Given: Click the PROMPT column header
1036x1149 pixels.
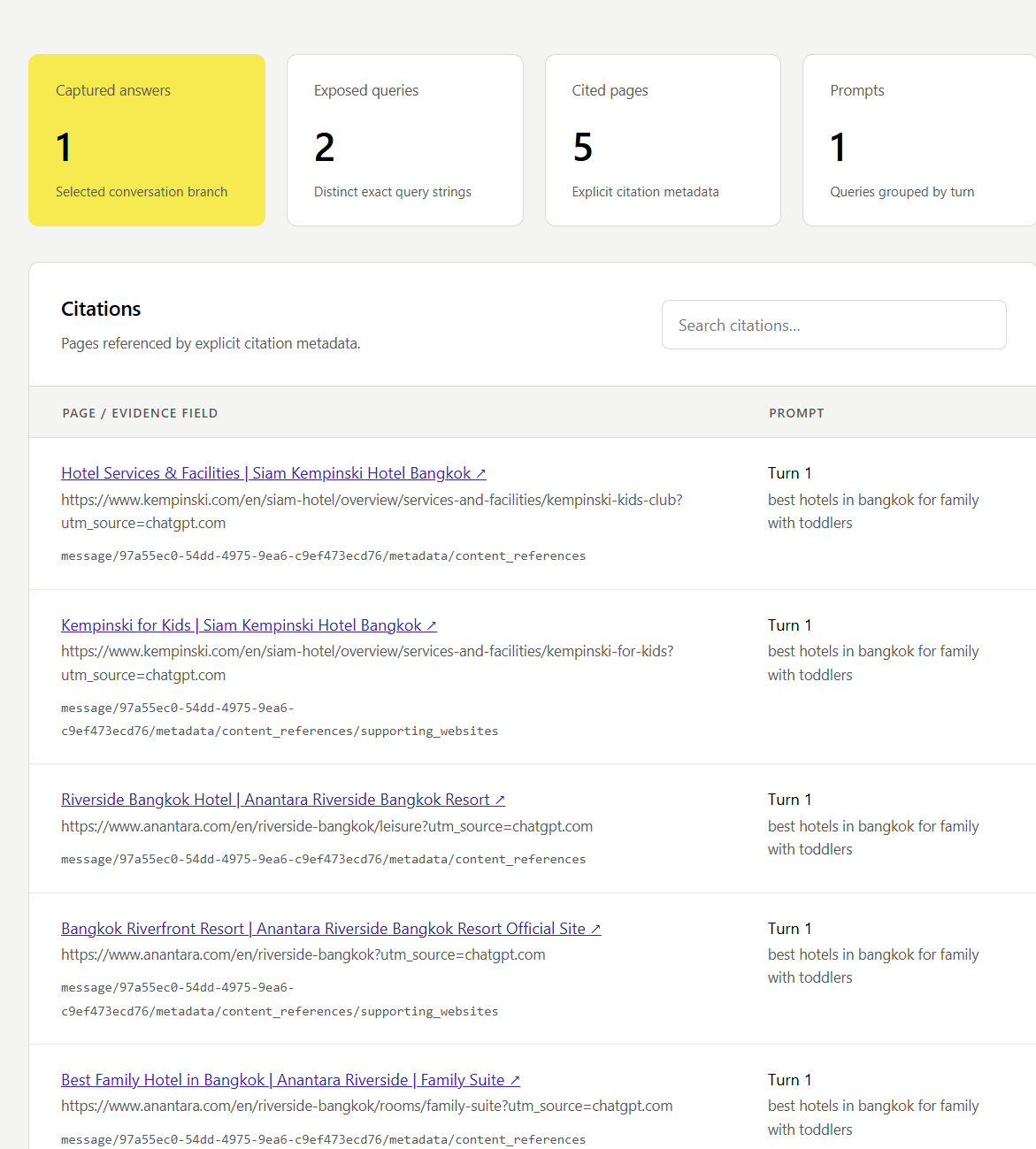Looking at the screenshot, I should pyautogui.click(x=796, y=413).
